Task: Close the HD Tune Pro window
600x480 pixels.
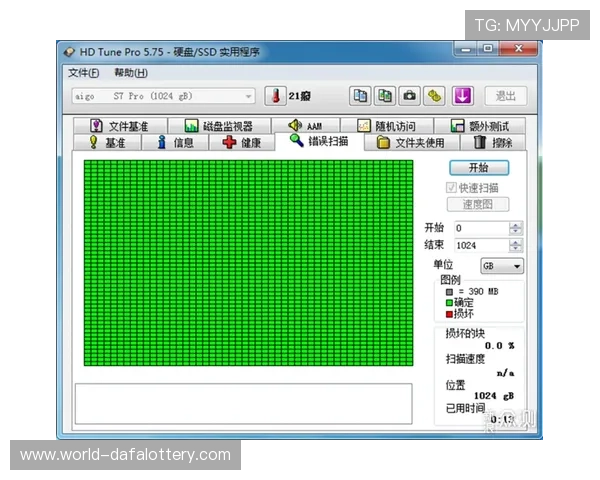Action: (518, 49)
